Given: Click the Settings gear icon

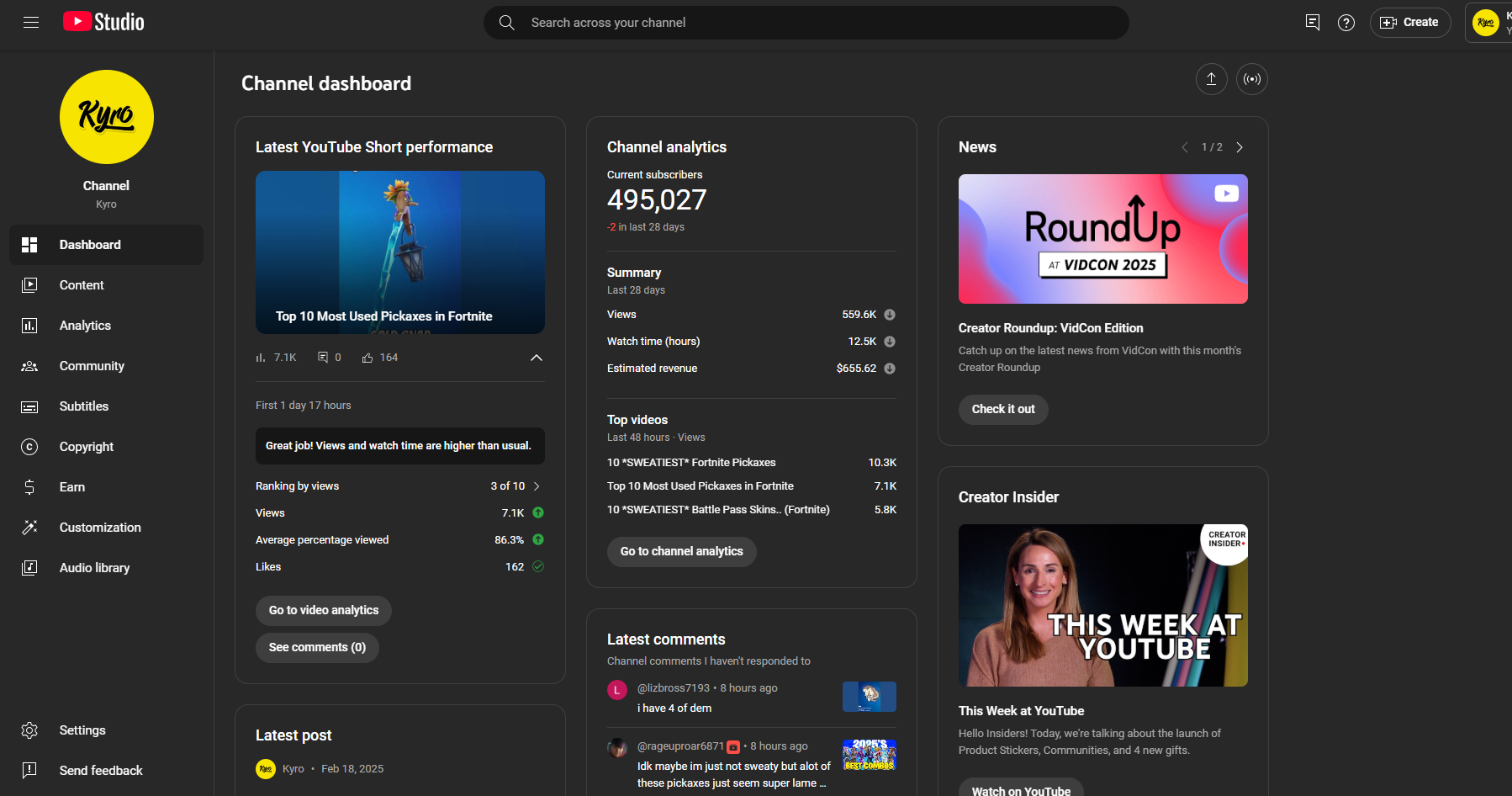Looking at the screenshot, I should (29, 730).
